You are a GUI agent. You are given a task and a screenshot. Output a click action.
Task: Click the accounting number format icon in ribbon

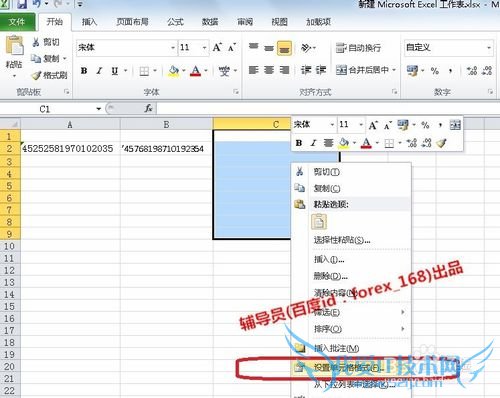412,70
